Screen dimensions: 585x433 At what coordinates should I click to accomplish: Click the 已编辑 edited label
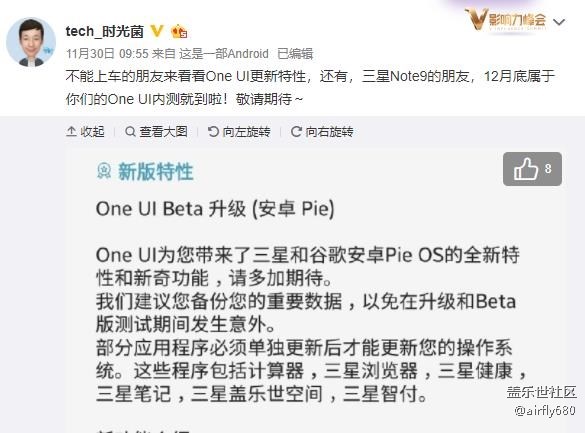coord(295,54)
